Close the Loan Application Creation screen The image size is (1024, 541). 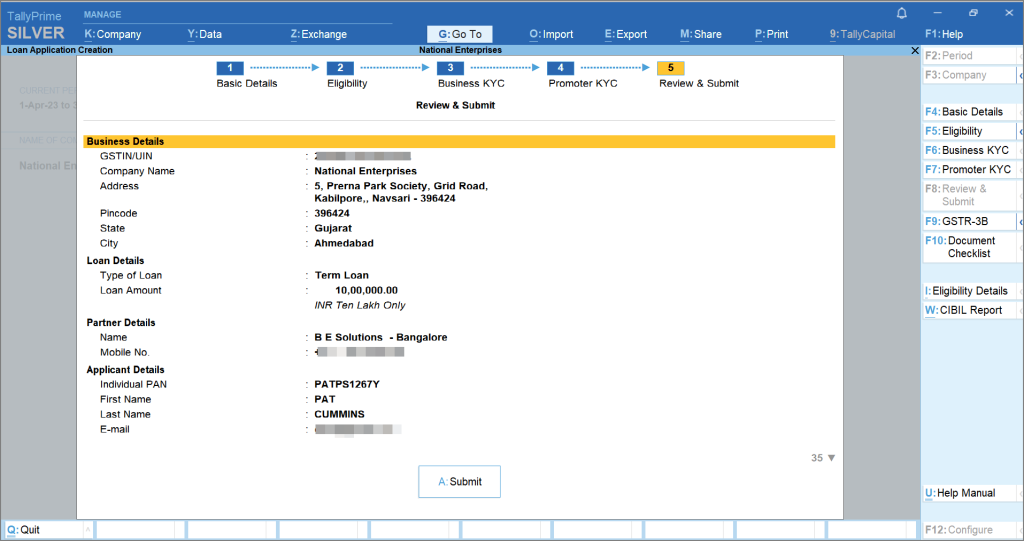(x=915, y=49)
